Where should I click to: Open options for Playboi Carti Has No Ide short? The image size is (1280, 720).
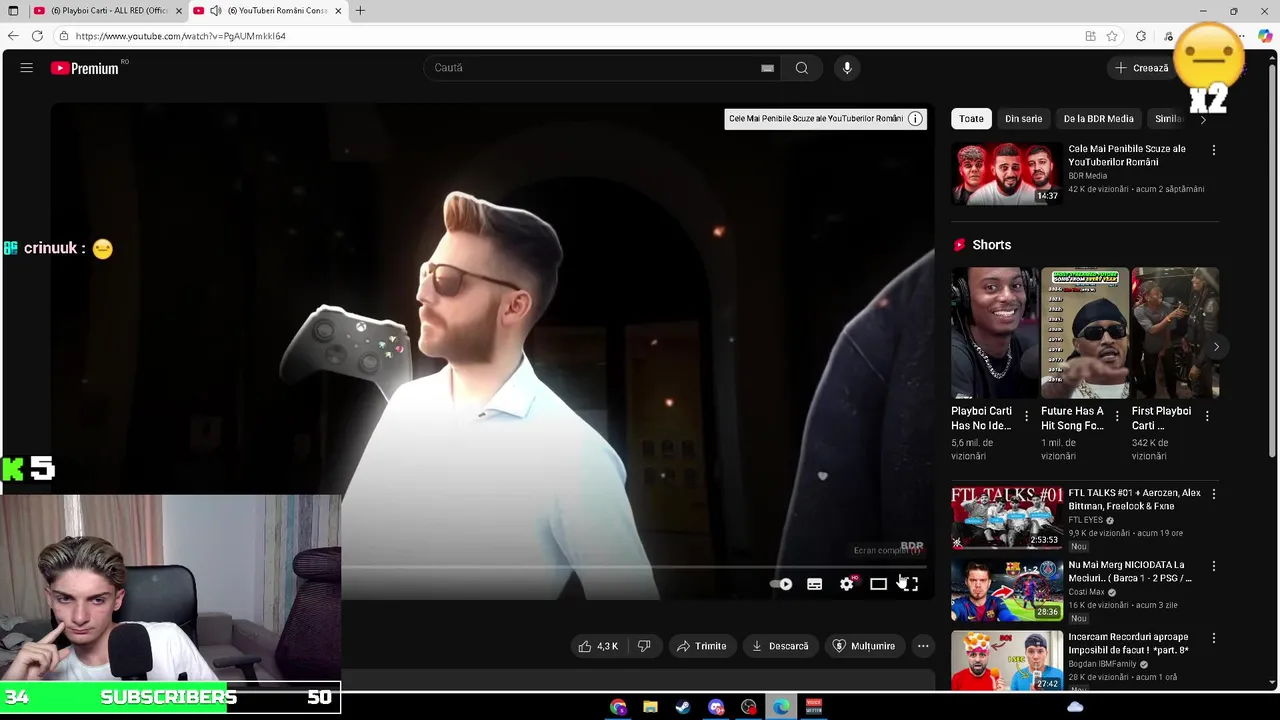1026,416
